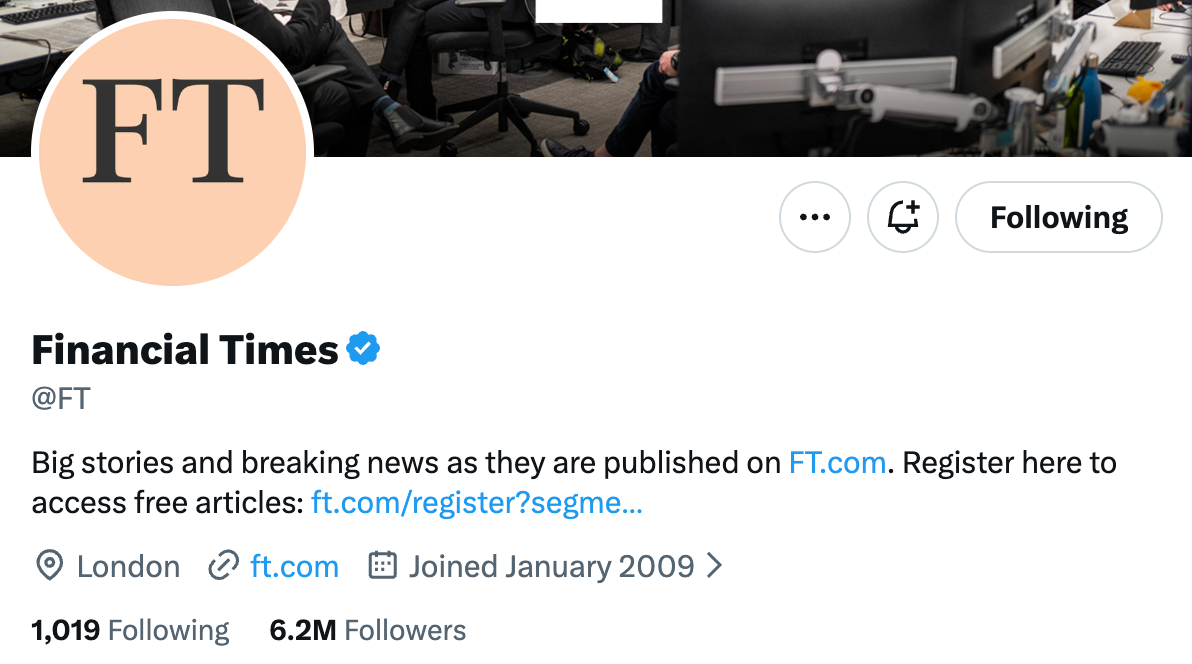Open the FT.com link in the bio
1192x664 pixels.
click(x=838, y=462)
